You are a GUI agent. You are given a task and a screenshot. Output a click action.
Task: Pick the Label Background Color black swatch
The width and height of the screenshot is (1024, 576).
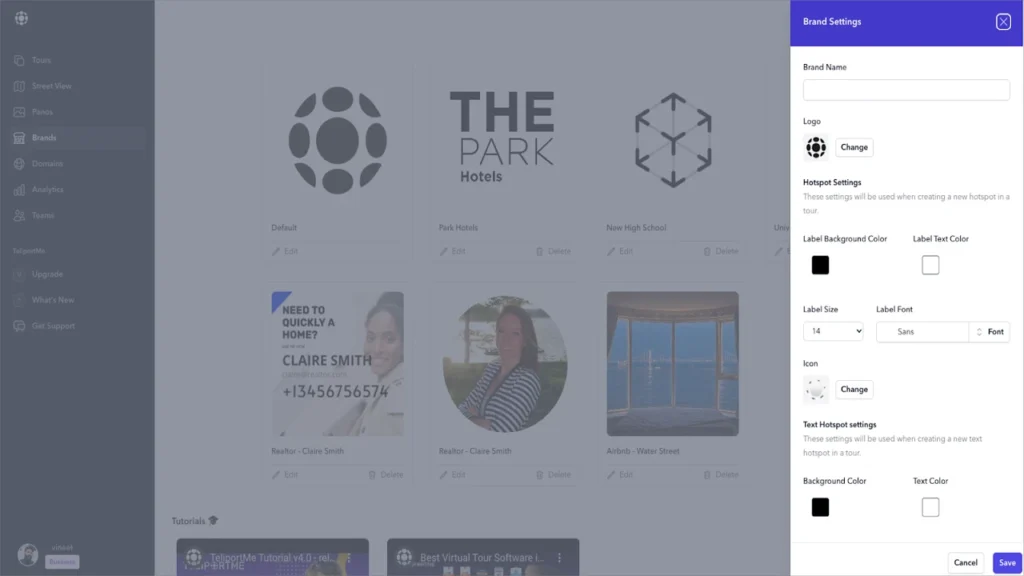[820, 265]
